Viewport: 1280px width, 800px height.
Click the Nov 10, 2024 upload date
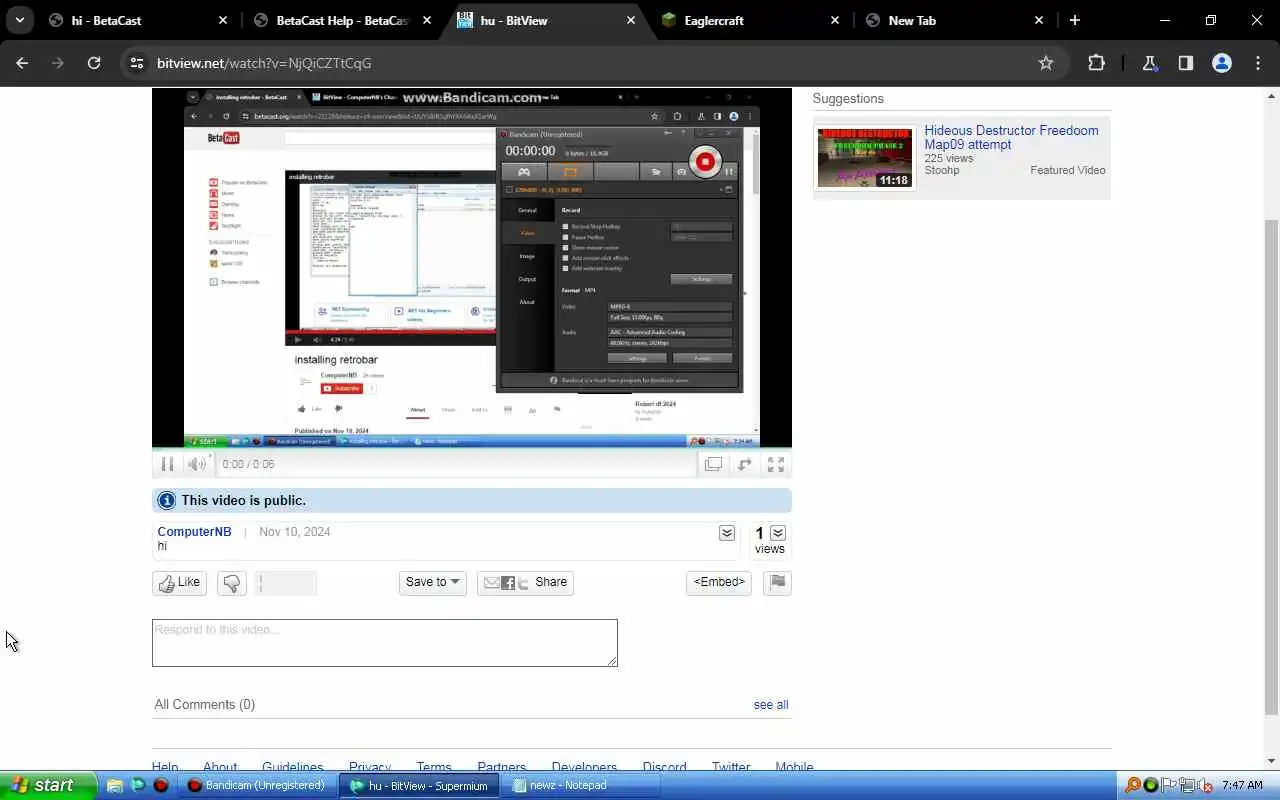point(294,532)
